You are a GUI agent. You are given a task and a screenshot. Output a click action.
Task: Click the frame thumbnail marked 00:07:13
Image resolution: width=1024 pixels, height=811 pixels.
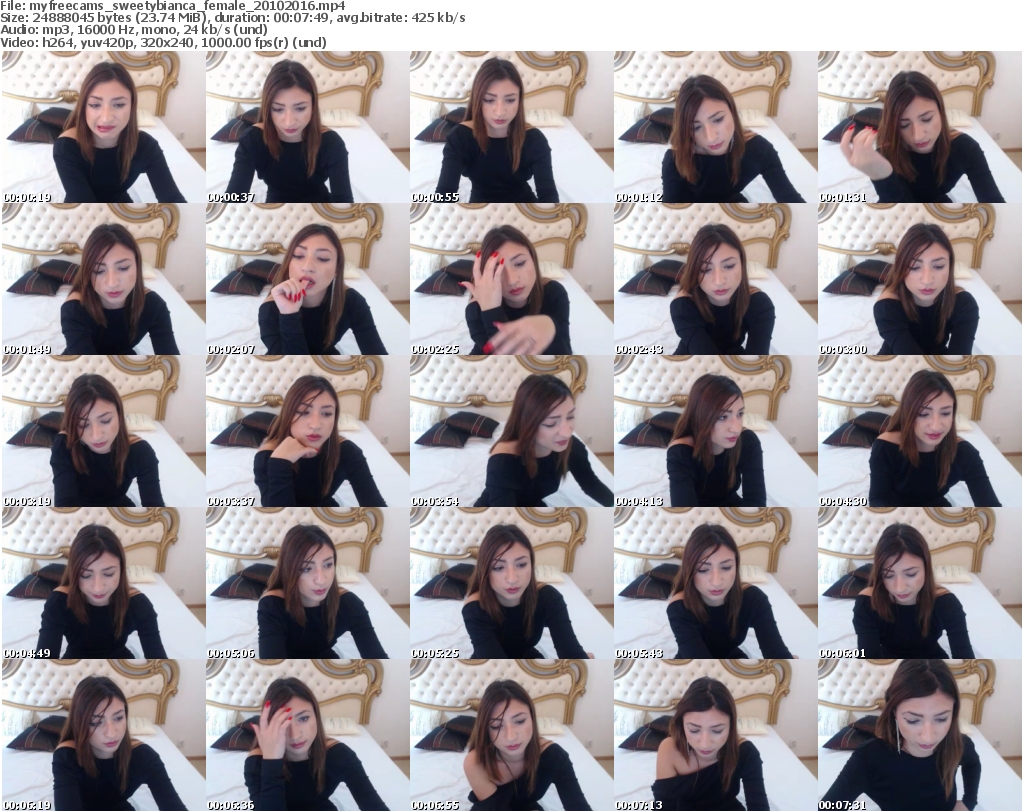715,735
